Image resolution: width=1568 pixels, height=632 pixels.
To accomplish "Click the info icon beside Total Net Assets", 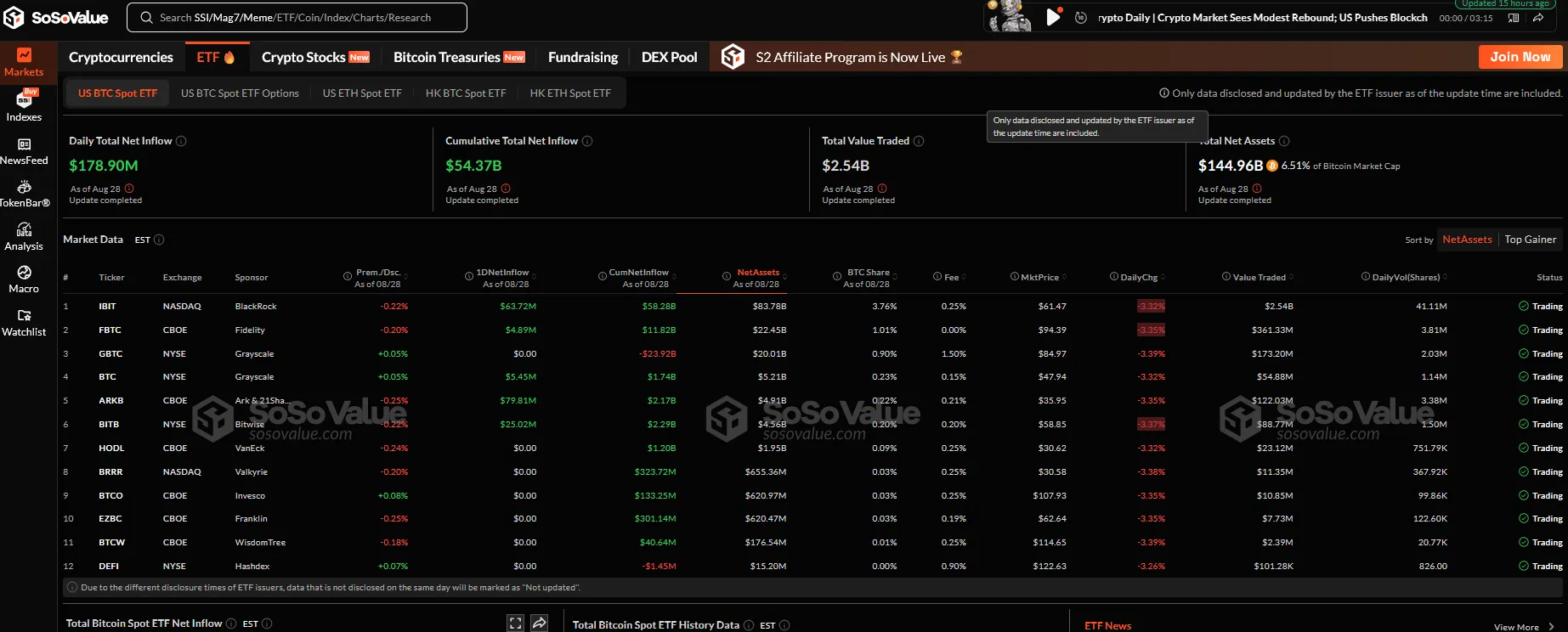I will pos(1284,141).
